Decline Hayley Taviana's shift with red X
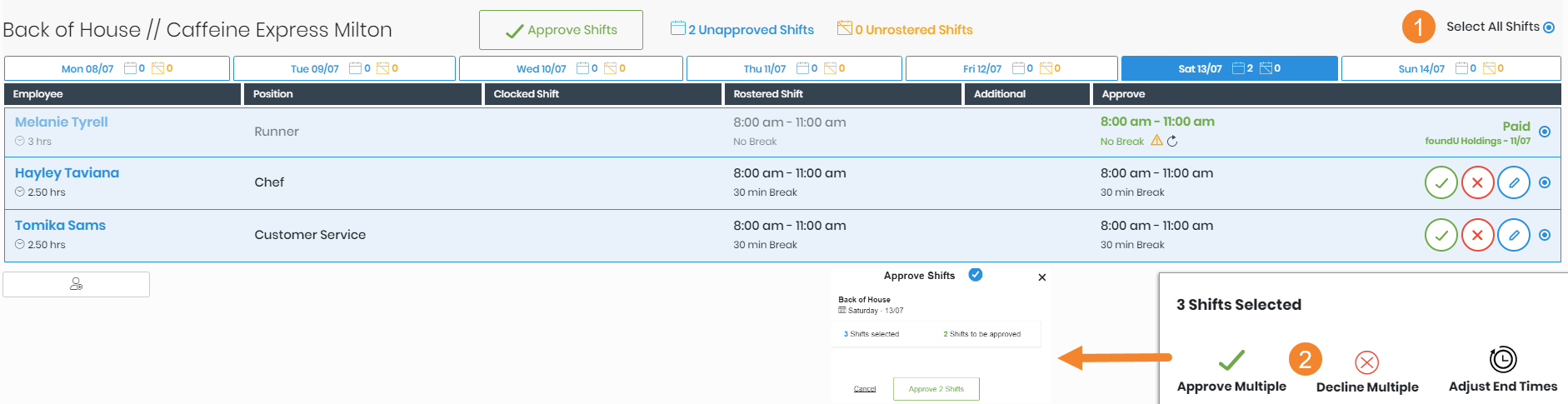 click(1477, 182)
